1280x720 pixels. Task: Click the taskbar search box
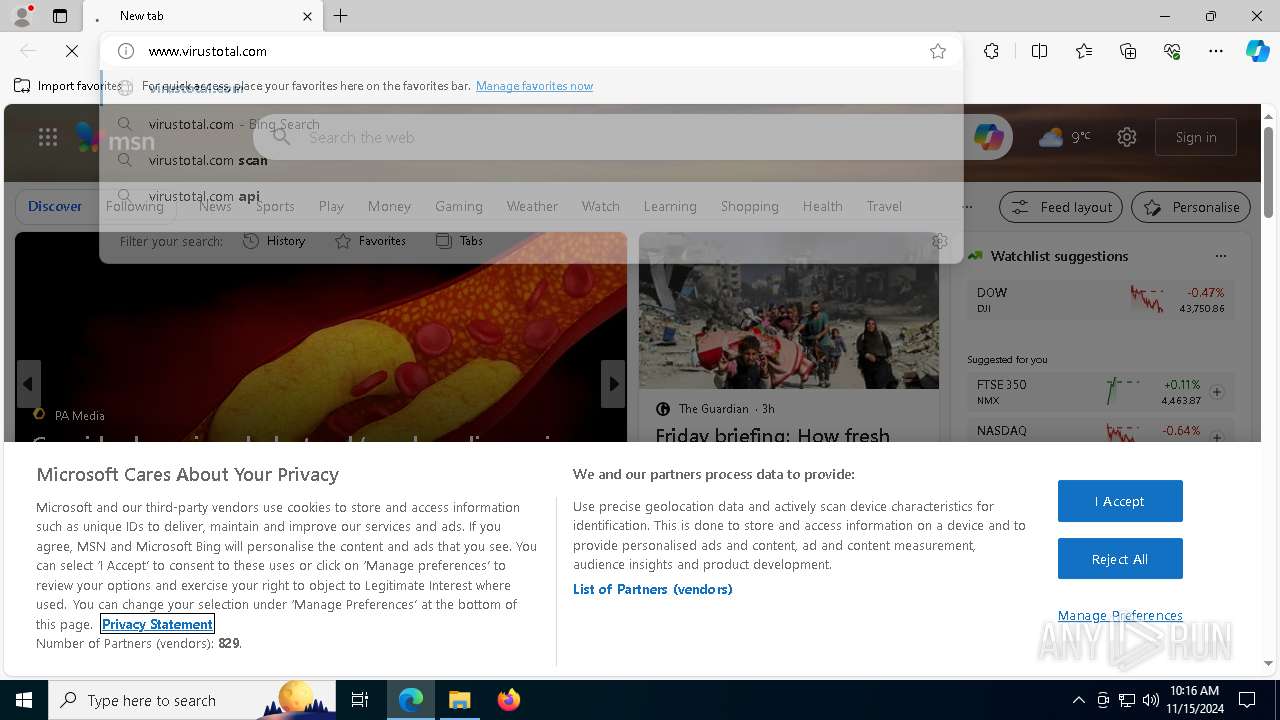coord(192,700)
